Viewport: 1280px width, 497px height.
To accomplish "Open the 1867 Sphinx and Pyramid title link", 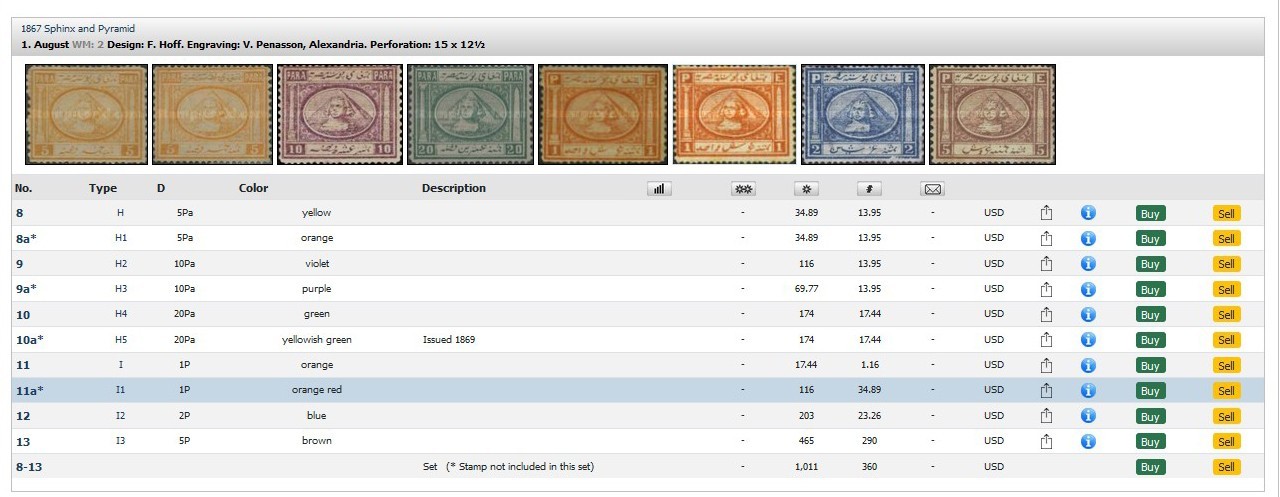I will tap(78, 29).
